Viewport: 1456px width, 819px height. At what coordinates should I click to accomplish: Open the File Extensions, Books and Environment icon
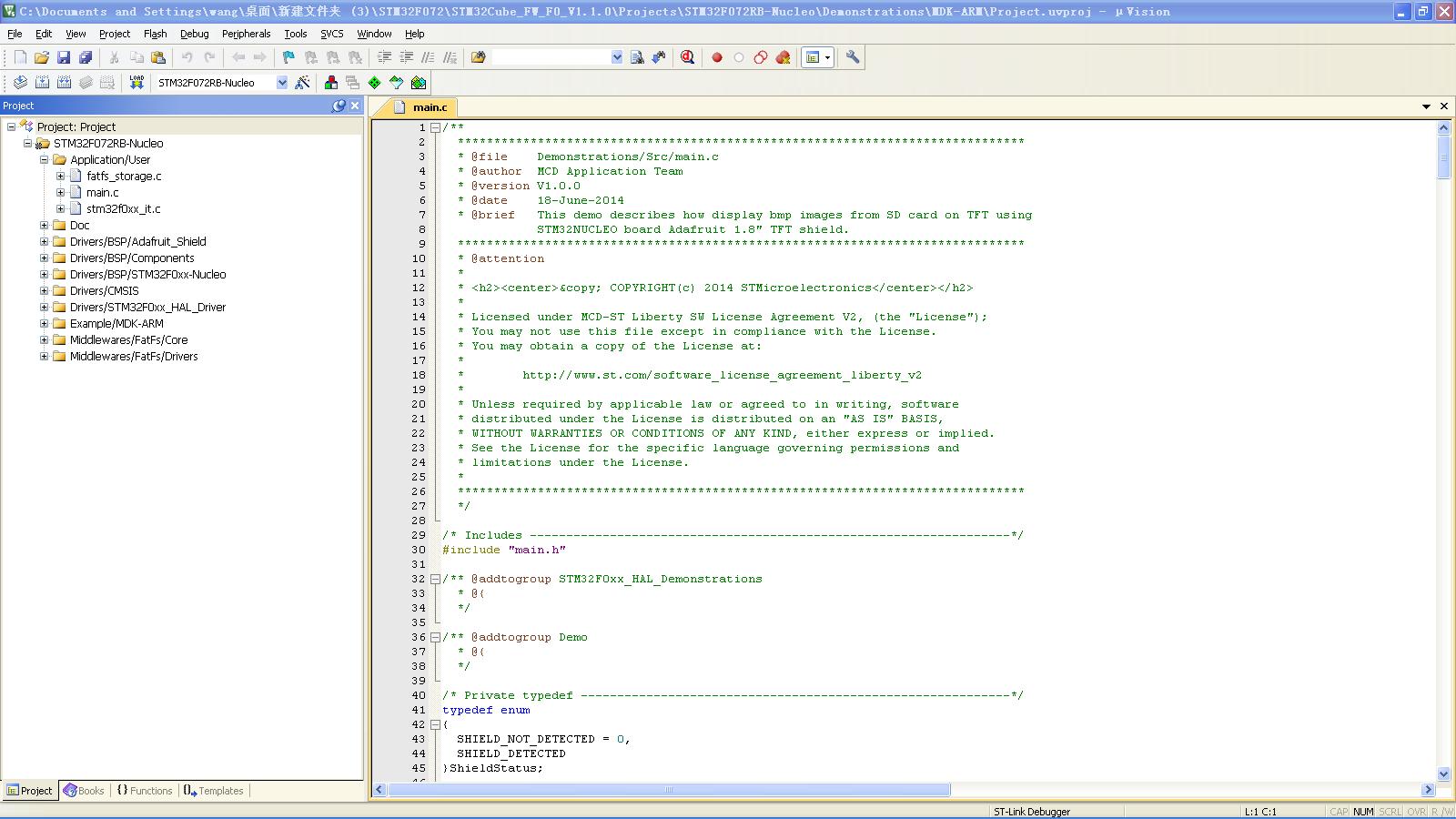coord(331,83)
